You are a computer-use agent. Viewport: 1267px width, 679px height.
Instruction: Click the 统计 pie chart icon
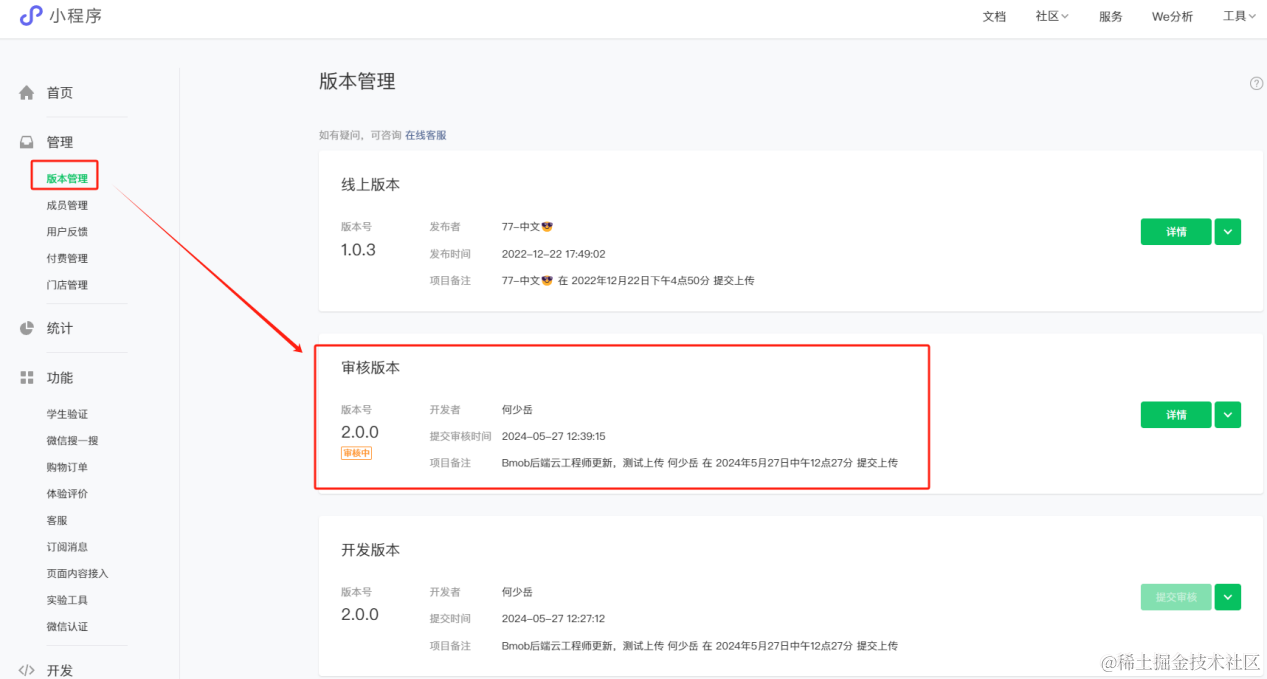(27, 328)
